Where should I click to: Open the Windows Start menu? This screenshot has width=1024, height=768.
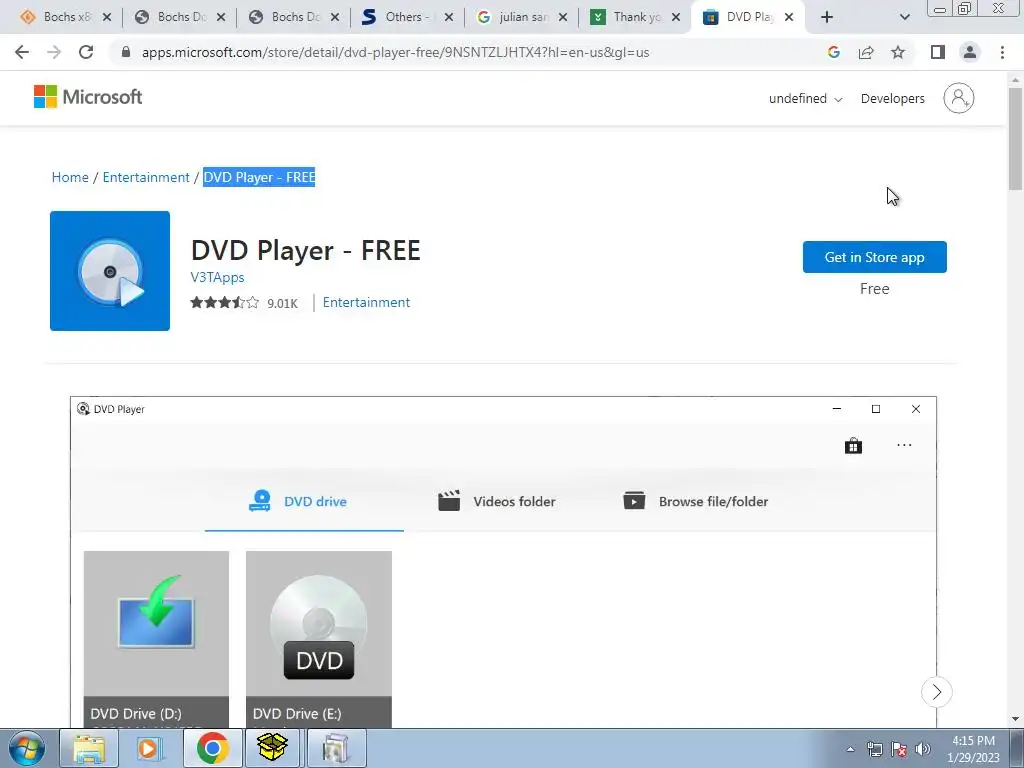27,748
